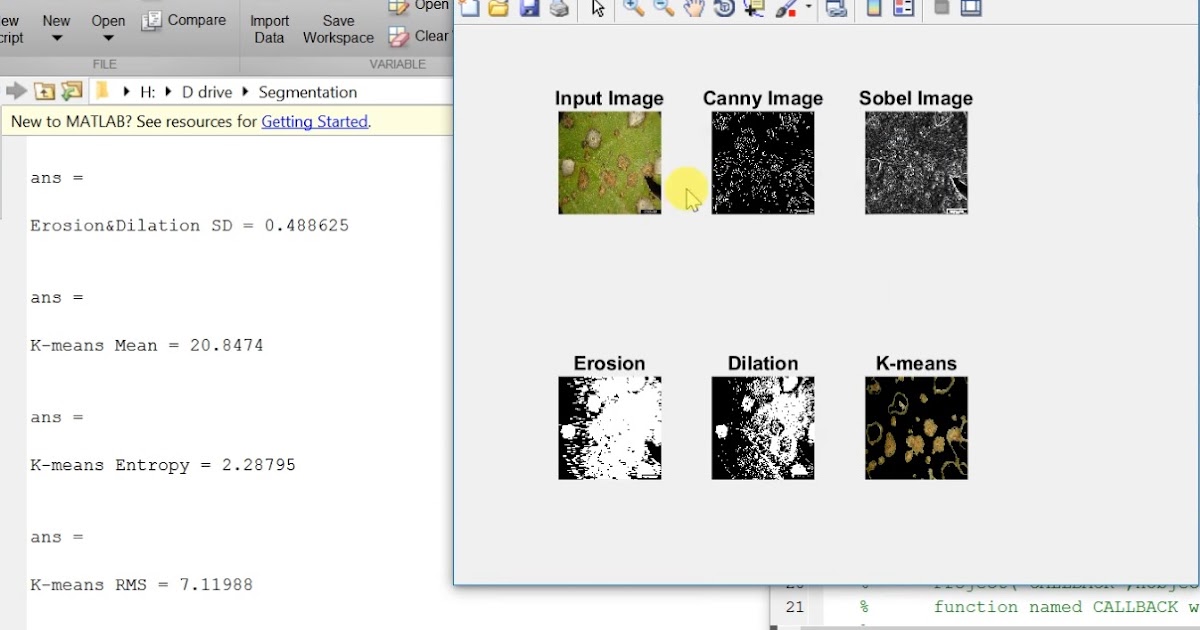The image size is (1200, 630).
Task: Click the Compare button in ribbon
Action: click(x=184, y=19)
